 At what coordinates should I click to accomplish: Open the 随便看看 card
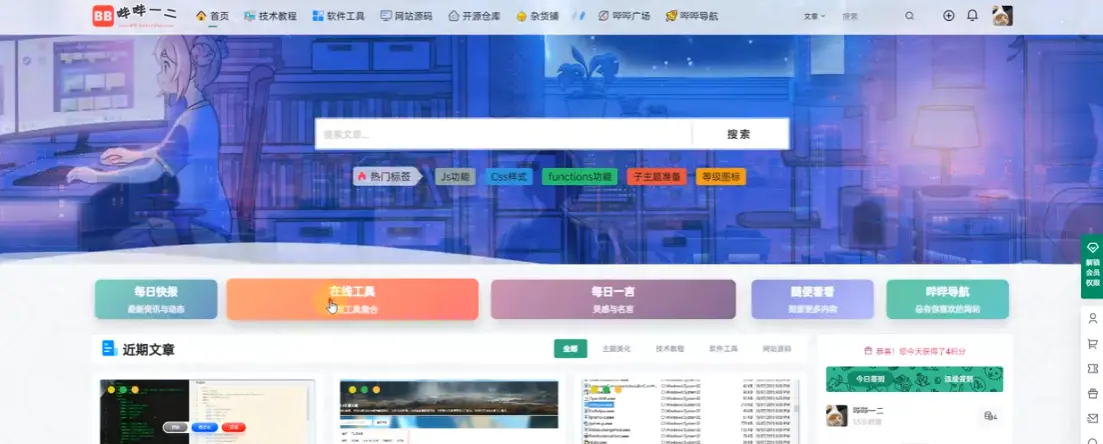pyautogui.click(x=812, y=299)
